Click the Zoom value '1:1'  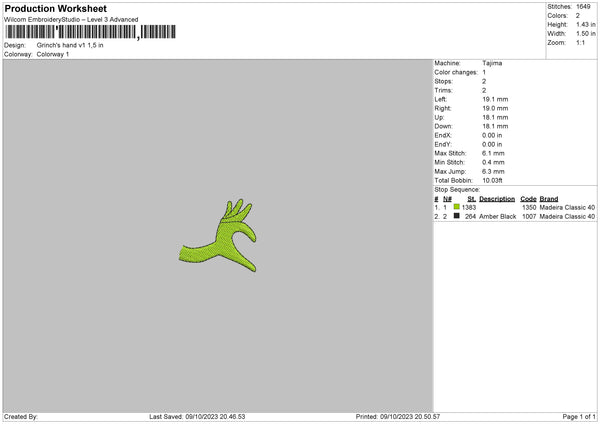[x=580, y=43]
